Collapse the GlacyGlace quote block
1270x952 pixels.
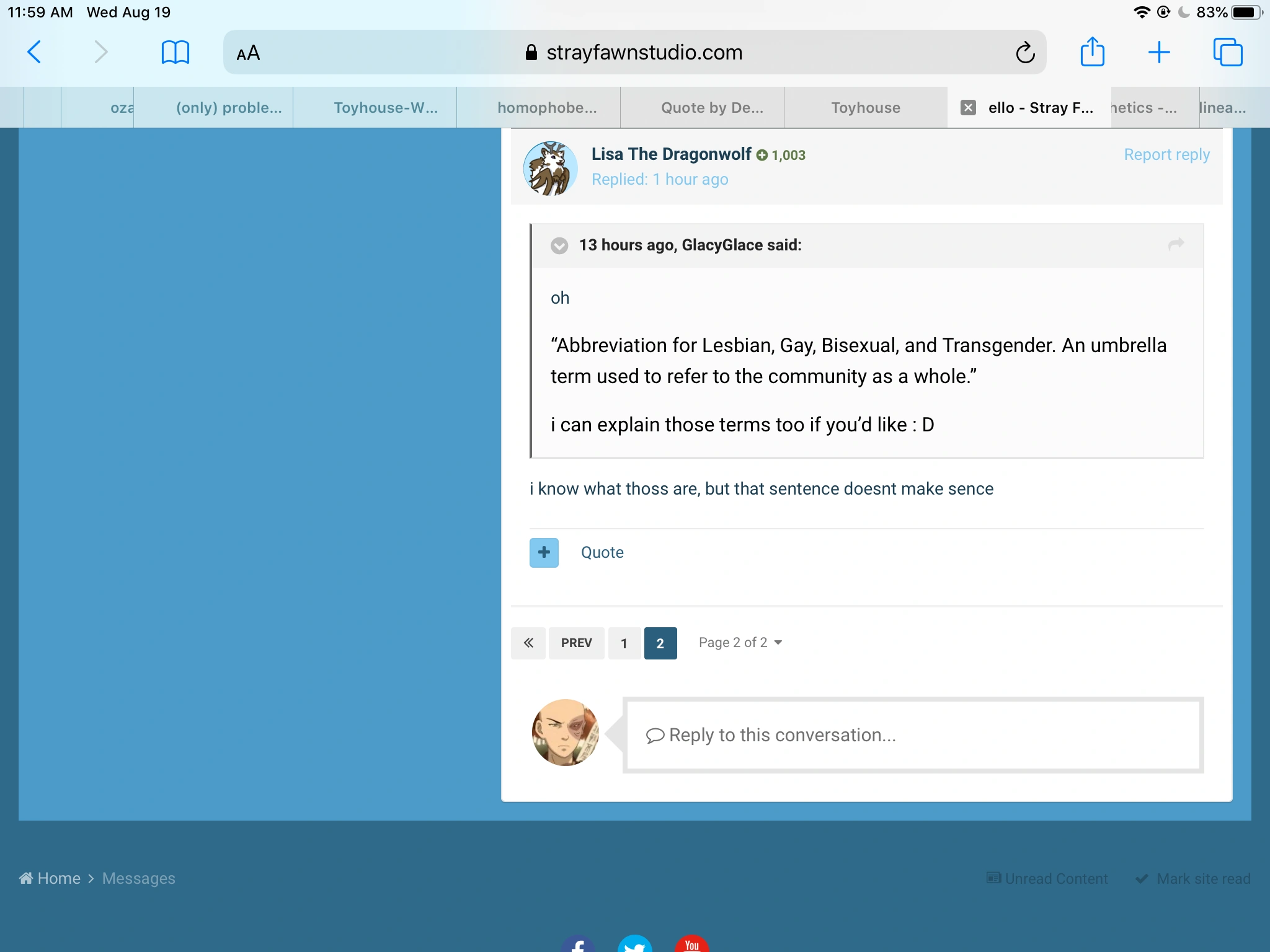559,245
